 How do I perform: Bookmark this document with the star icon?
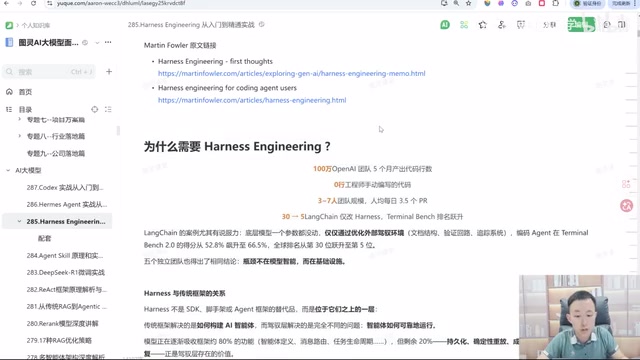pyautogui.click(x=483, y=25)
